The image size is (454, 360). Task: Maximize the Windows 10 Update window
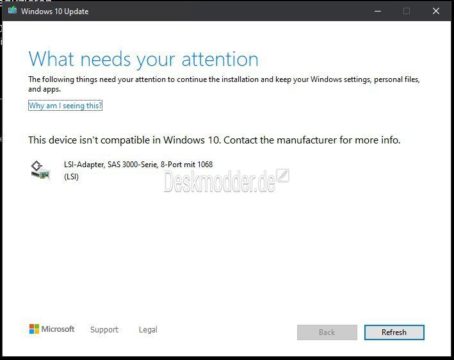(406, 11)
